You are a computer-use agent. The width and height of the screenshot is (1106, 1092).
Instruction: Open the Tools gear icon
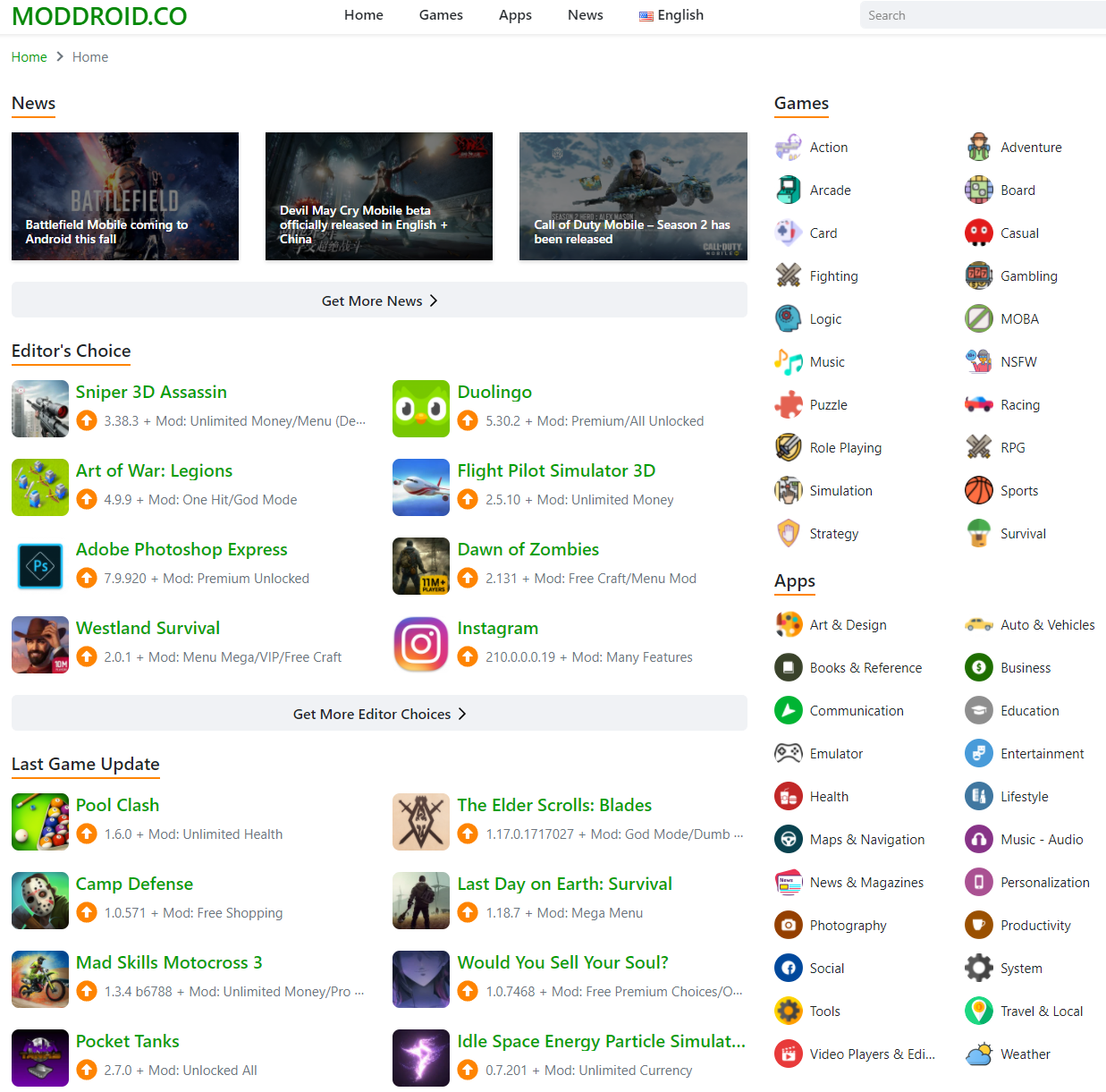[x=788, y=1011]
